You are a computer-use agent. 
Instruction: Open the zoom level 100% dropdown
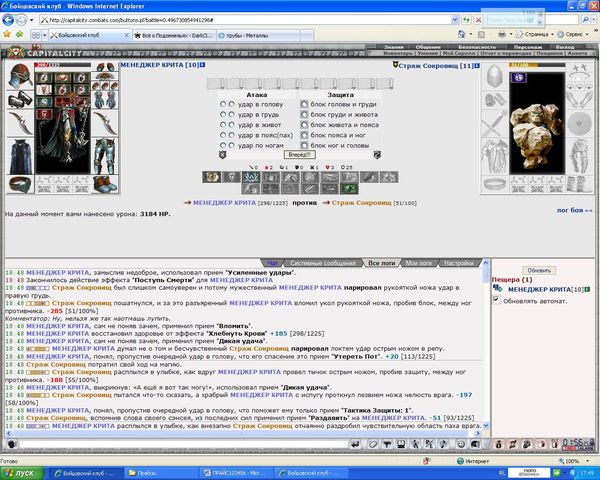tap(587, 461)
